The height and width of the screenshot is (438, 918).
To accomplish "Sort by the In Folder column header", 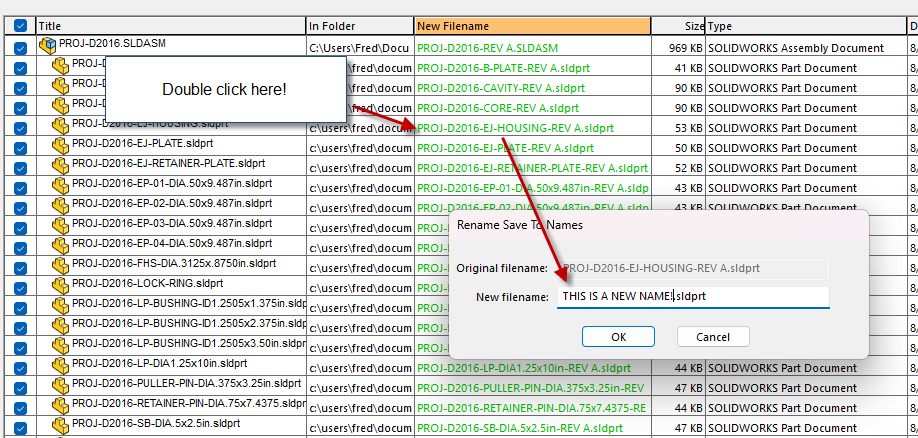I will click(x=359, y=26).
